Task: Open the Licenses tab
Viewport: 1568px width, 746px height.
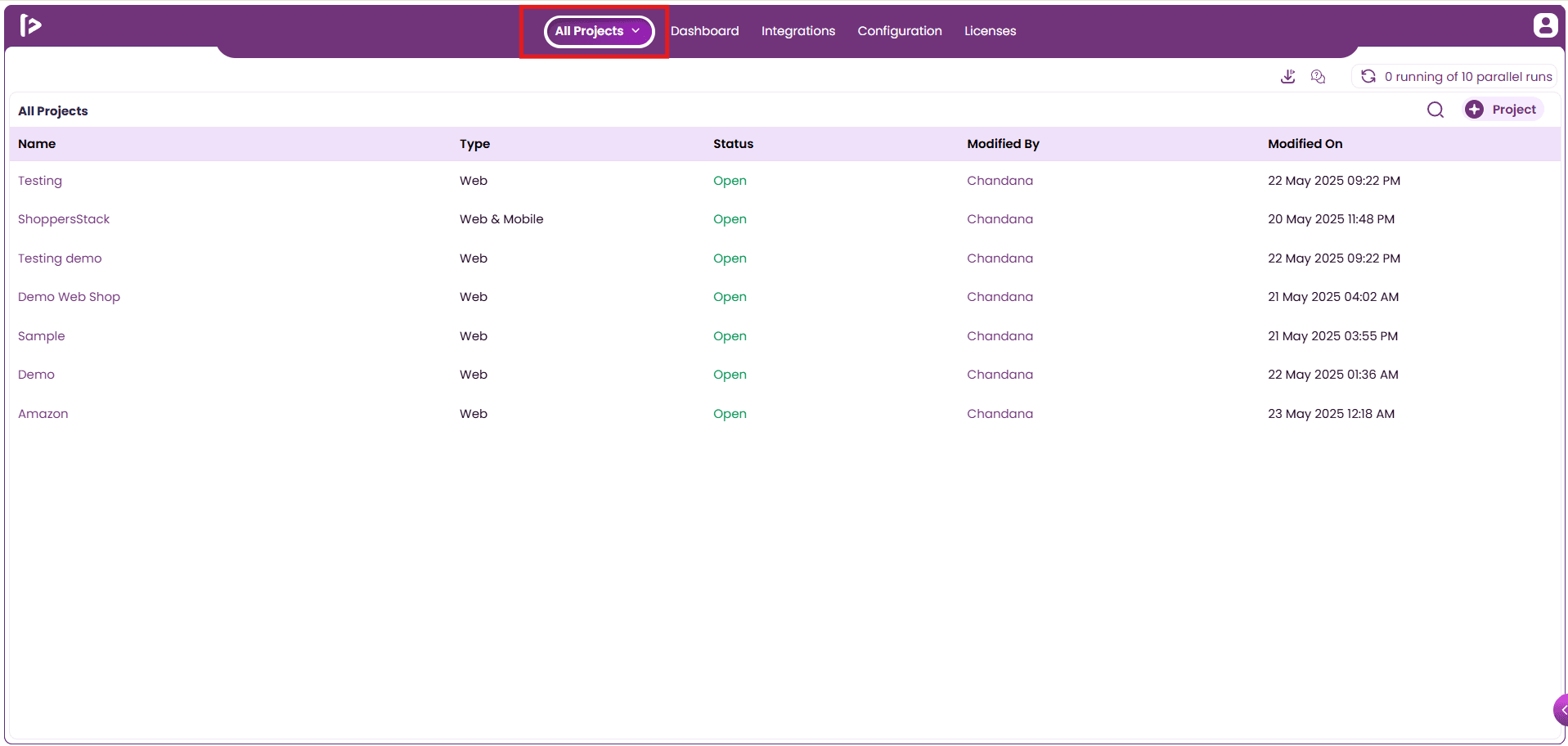Action: point(990,31)
